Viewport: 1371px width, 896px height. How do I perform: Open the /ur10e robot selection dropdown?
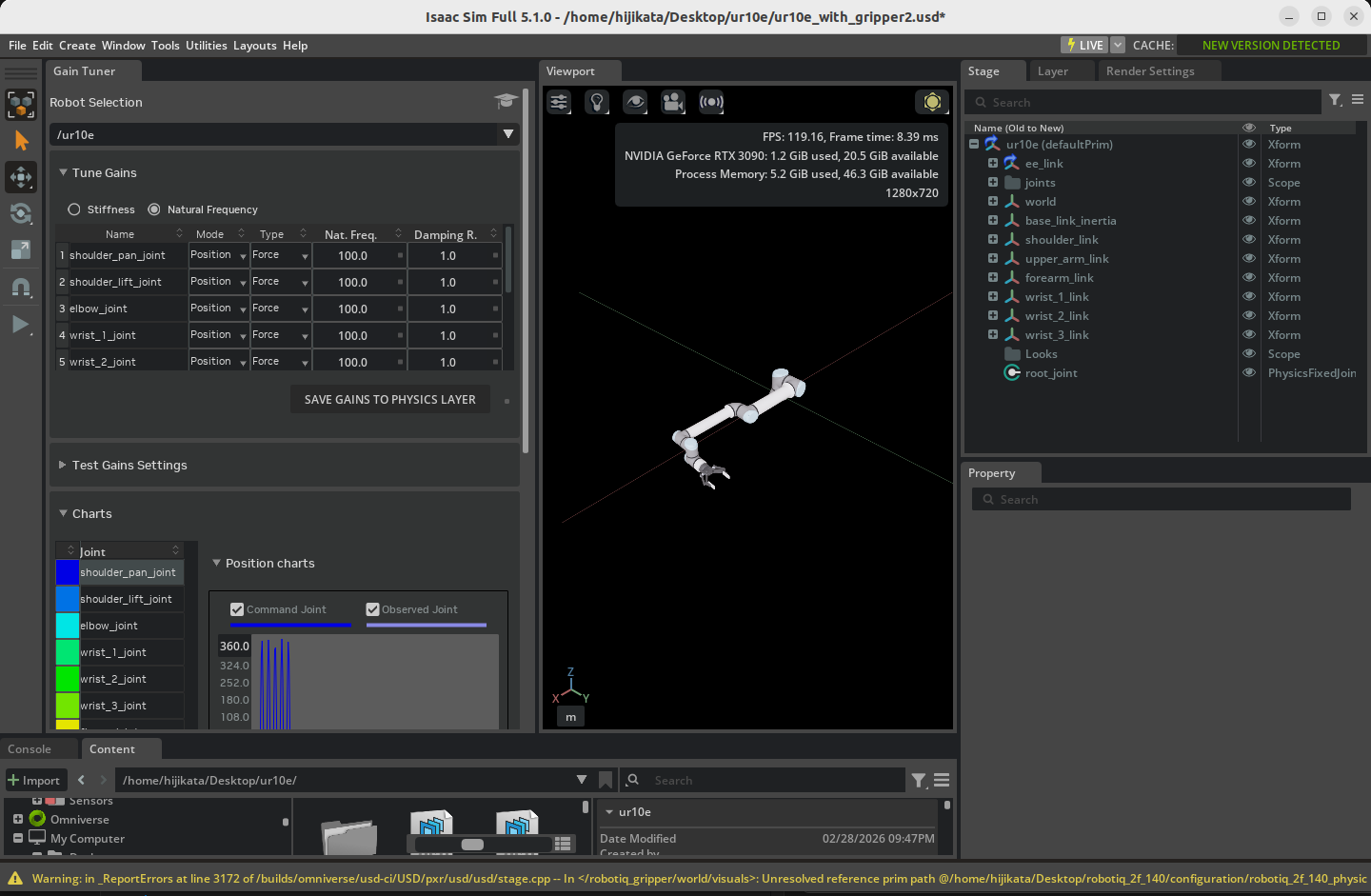click(x=507, y=134)
